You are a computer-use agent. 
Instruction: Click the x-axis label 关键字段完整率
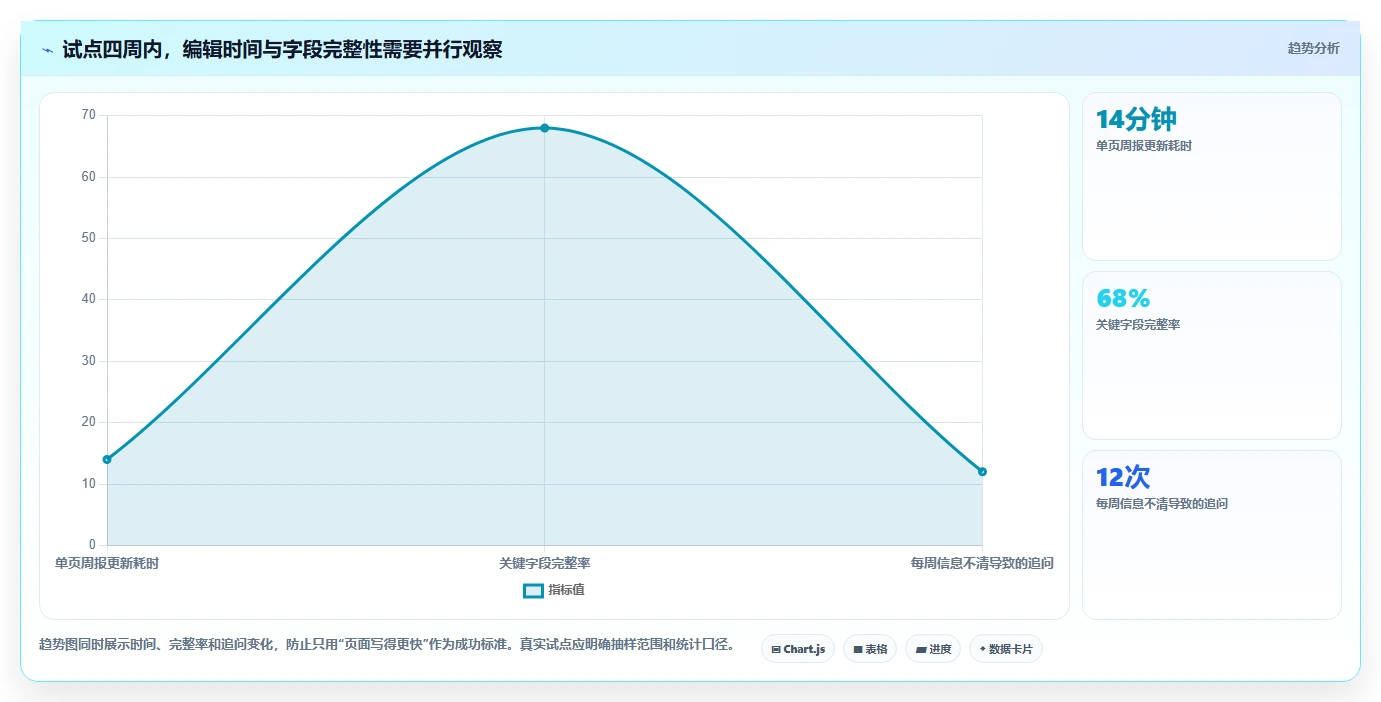pyautogui.click(x=545, y=564)
